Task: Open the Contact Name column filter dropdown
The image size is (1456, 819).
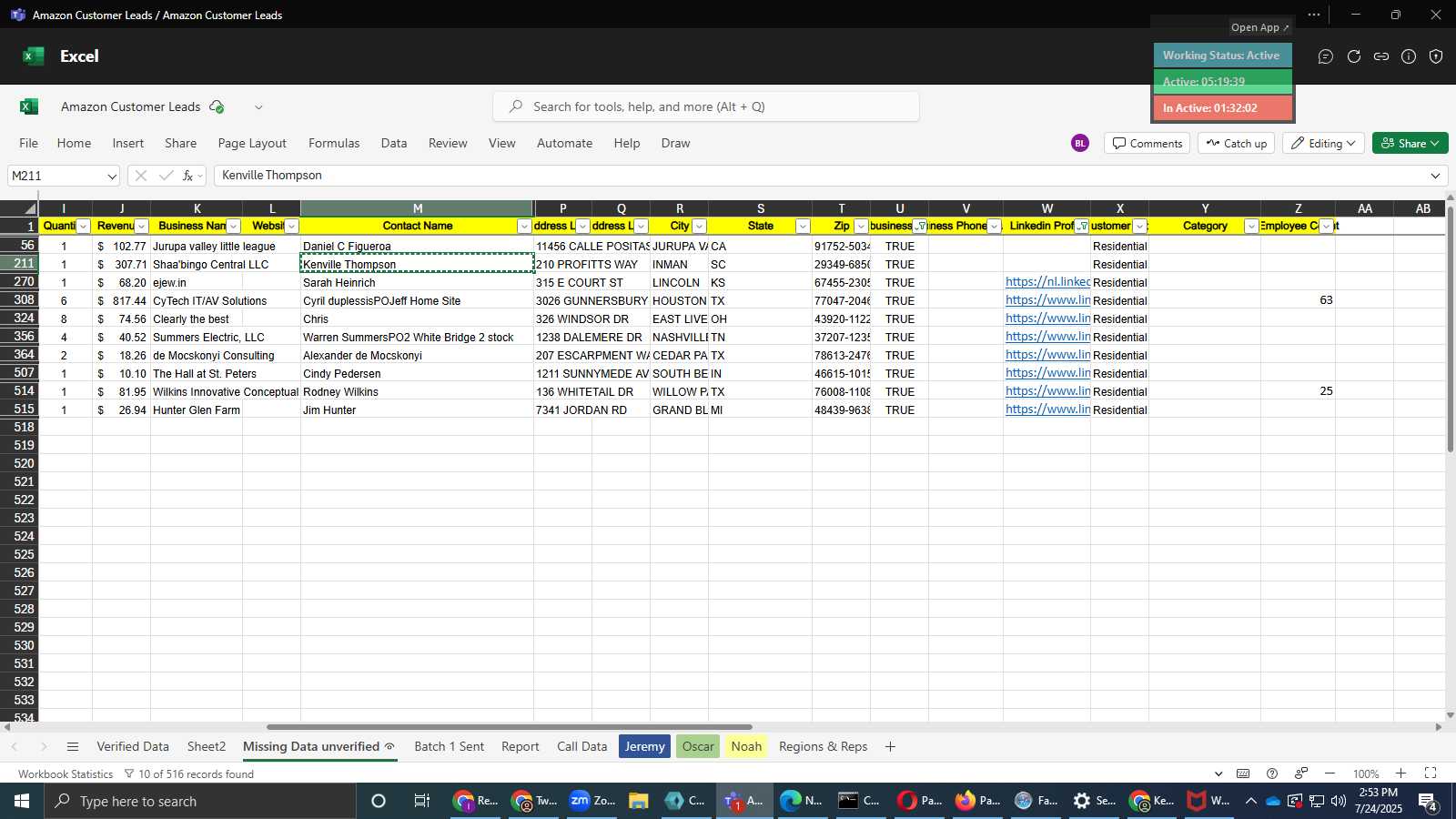Action: [524, 227]
